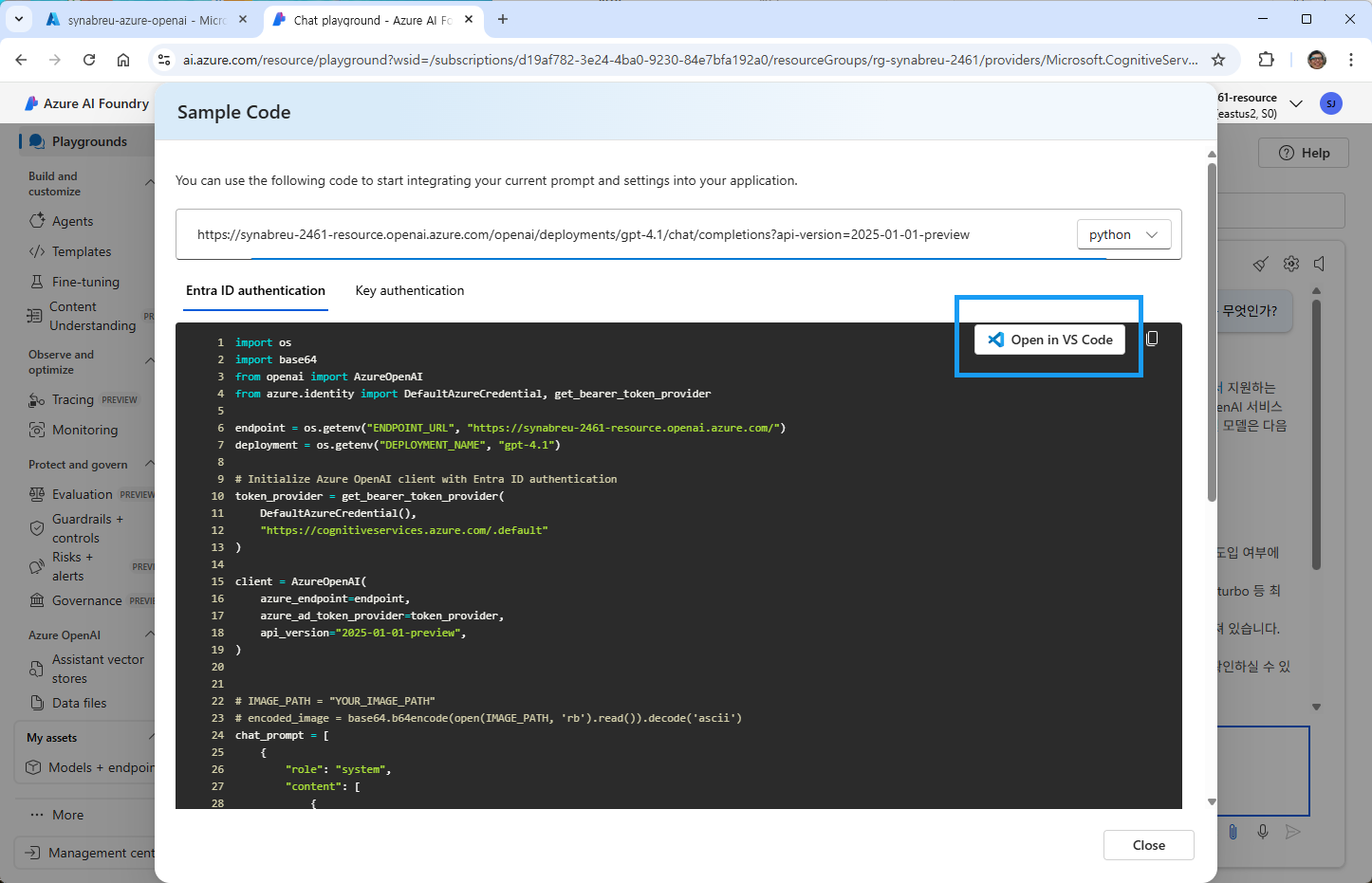Go back in browser history

(x=21, y=60)
